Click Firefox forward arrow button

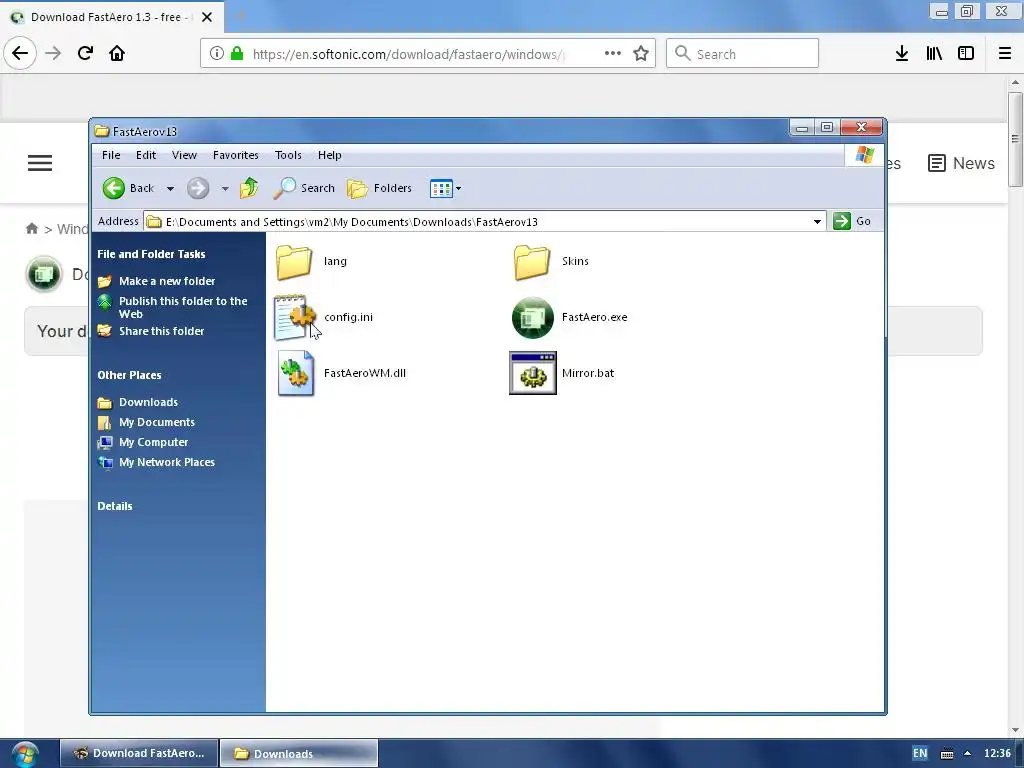pos(53,54)
